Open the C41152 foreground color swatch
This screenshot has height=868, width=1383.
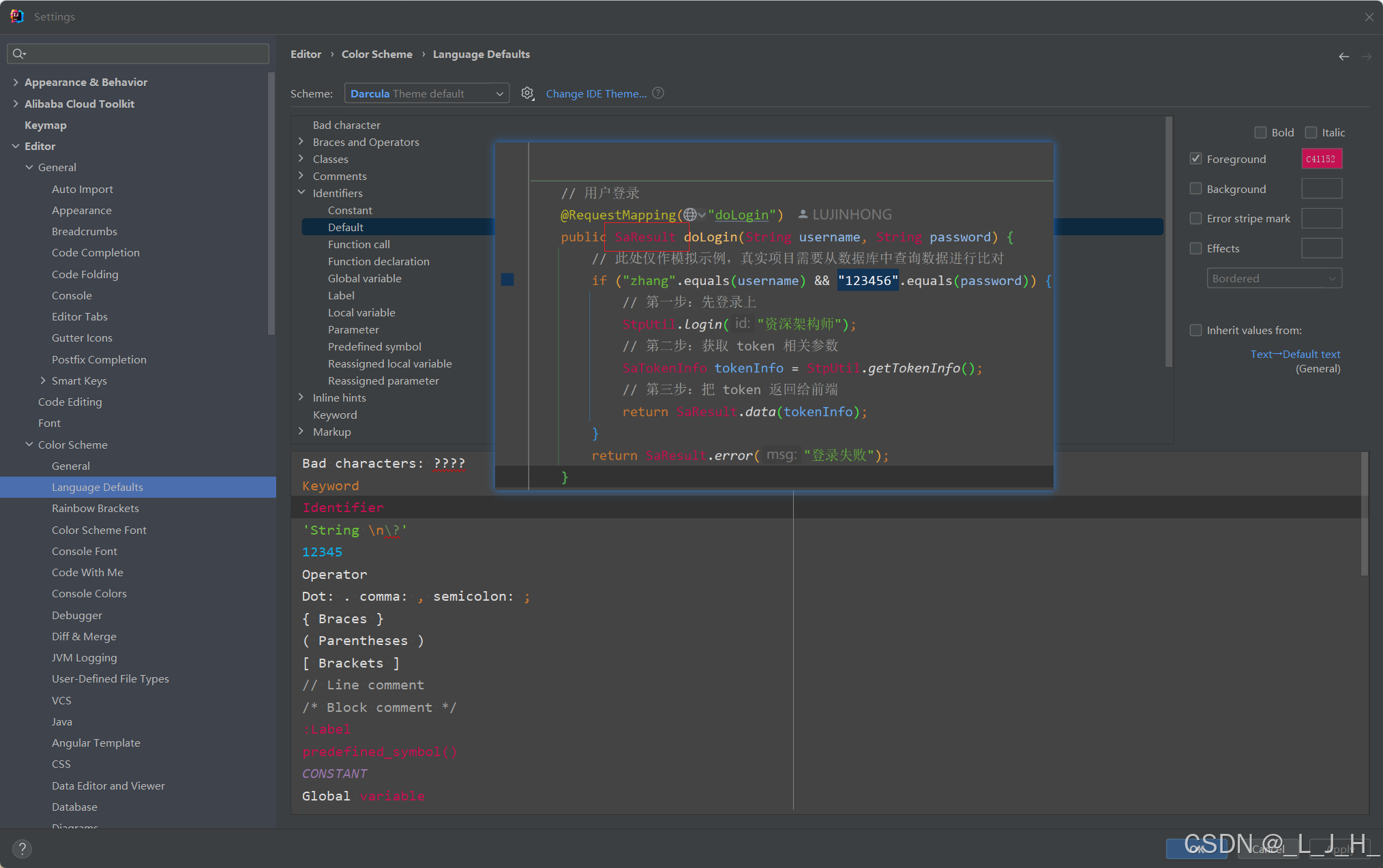[1321, 159]
